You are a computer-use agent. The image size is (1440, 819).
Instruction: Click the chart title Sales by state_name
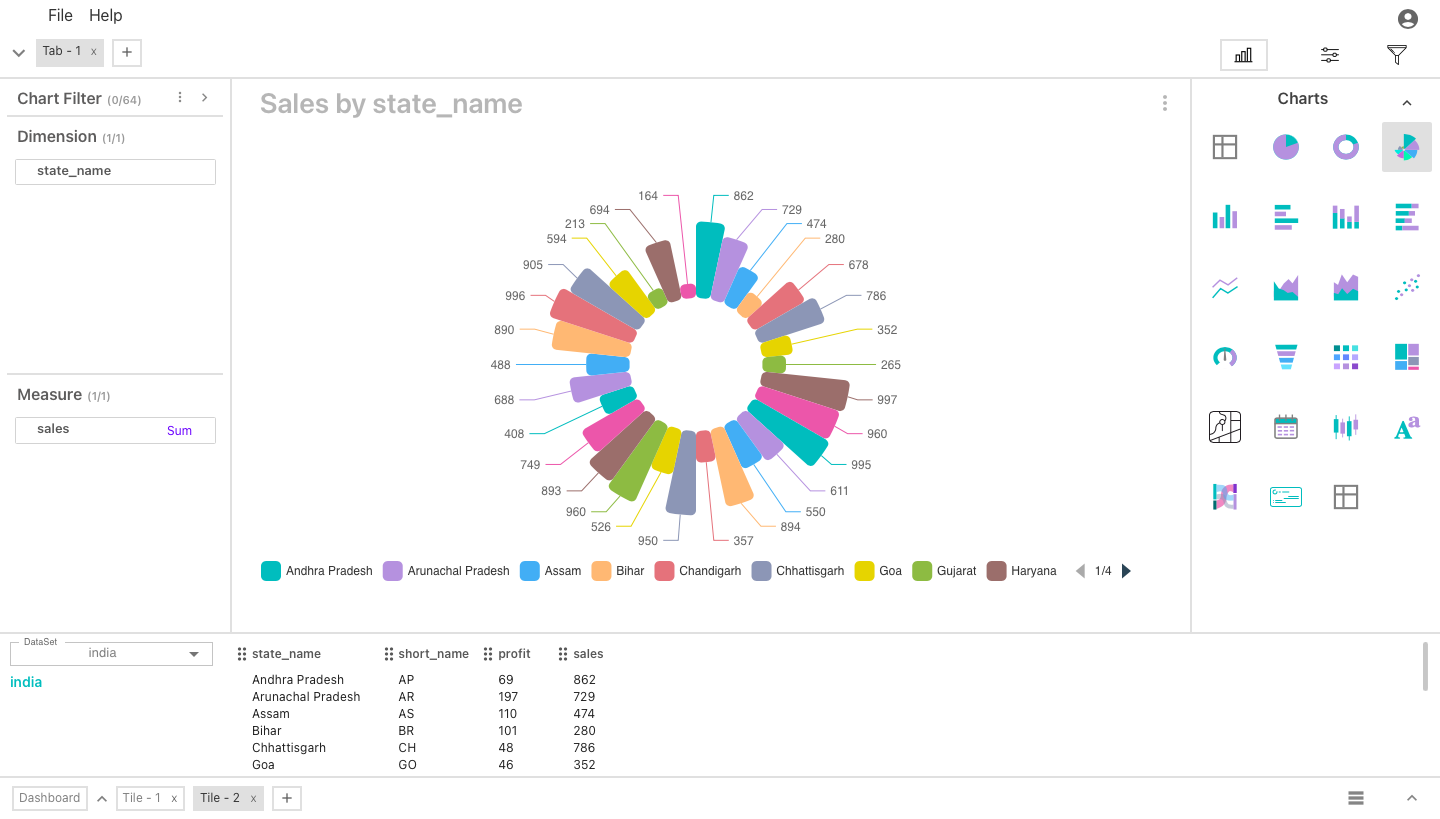coord(391,104)
